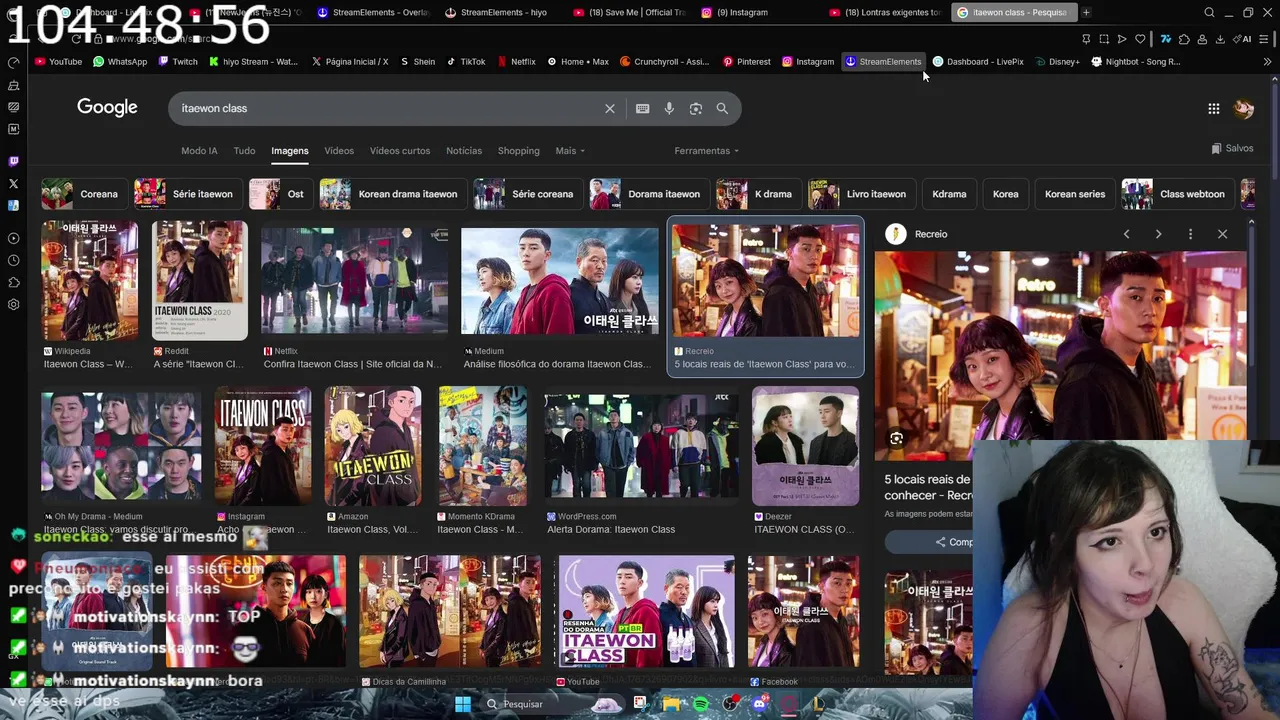Open the browser downloads icon
The width and height of the screenshot is (1280, 720).
click(1220, 39)
